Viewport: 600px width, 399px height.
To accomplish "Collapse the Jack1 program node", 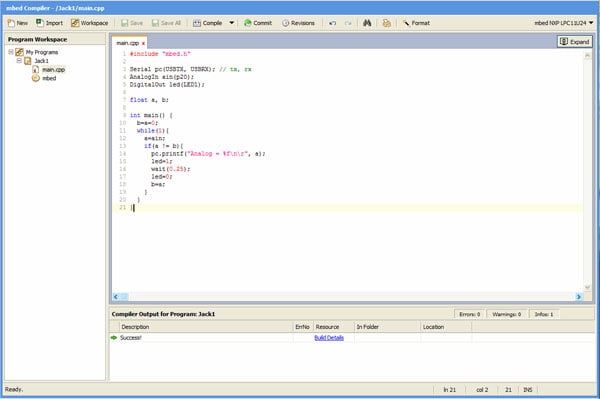I will pos(19,61).
